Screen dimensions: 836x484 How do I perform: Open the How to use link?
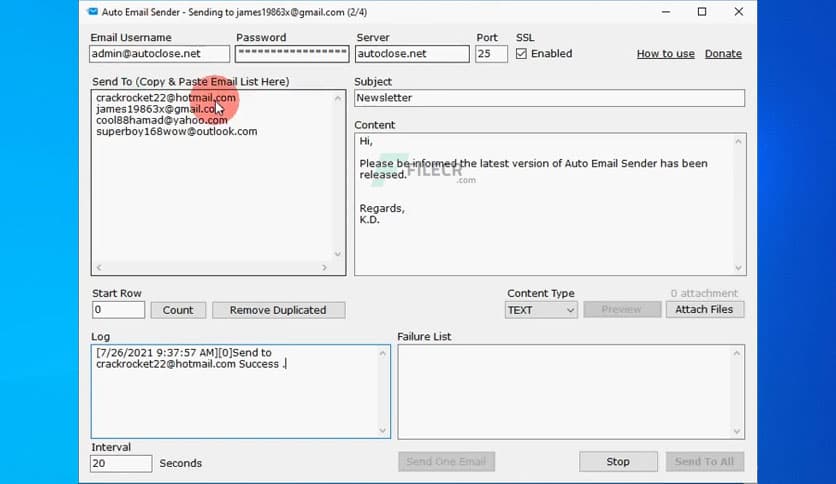tap(665, 54)
